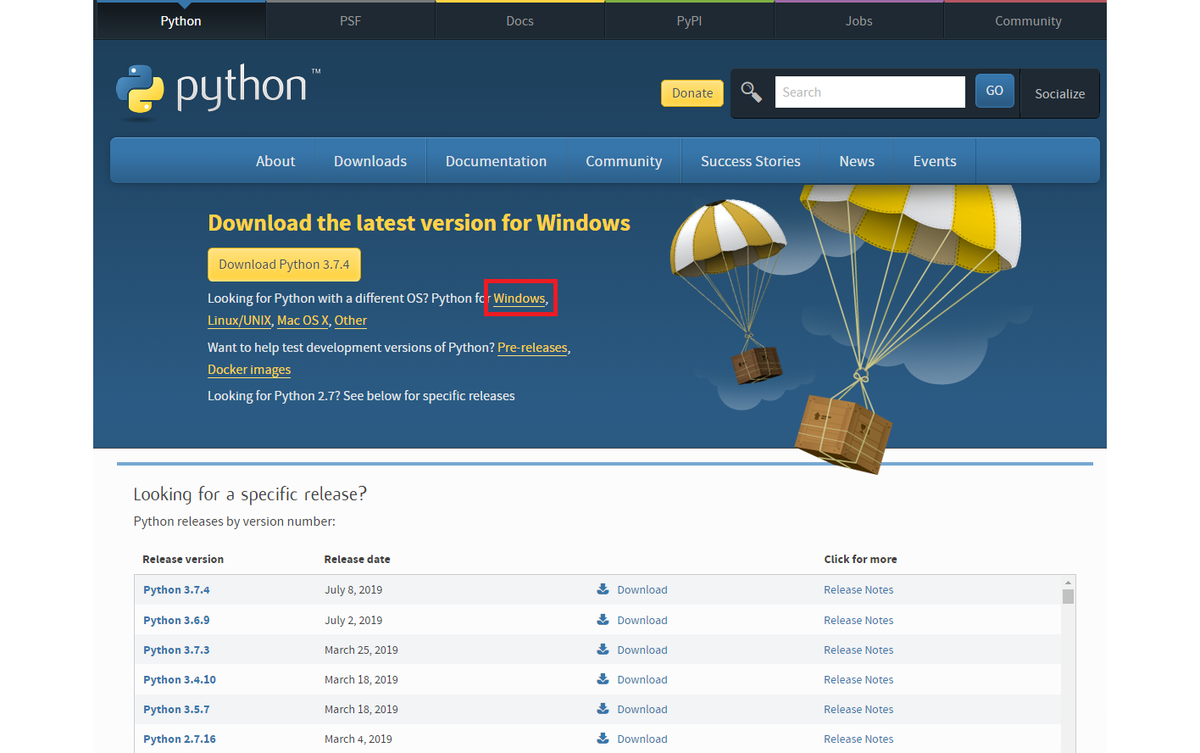Open the Documentation menu
1200x753 pixels.
click(x=496, y=161)
